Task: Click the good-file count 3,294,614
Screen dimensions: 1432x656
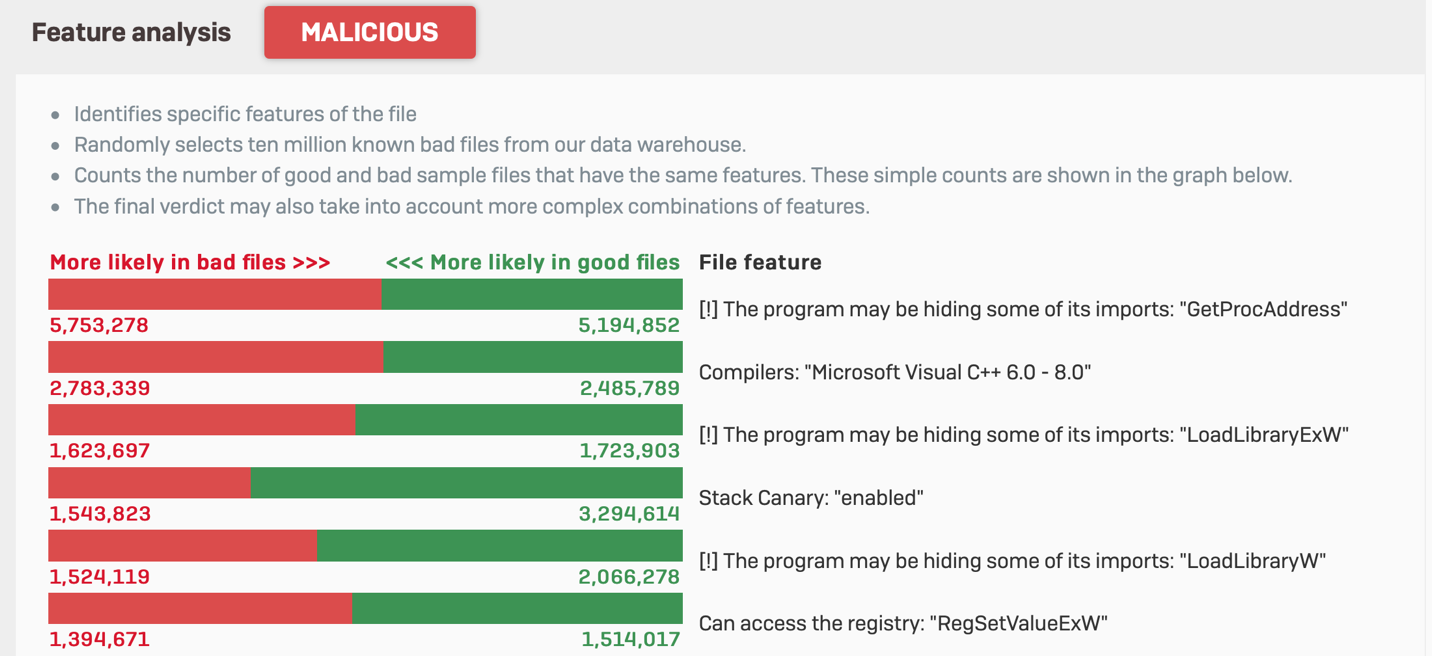Action: click(x=629, y=514)
